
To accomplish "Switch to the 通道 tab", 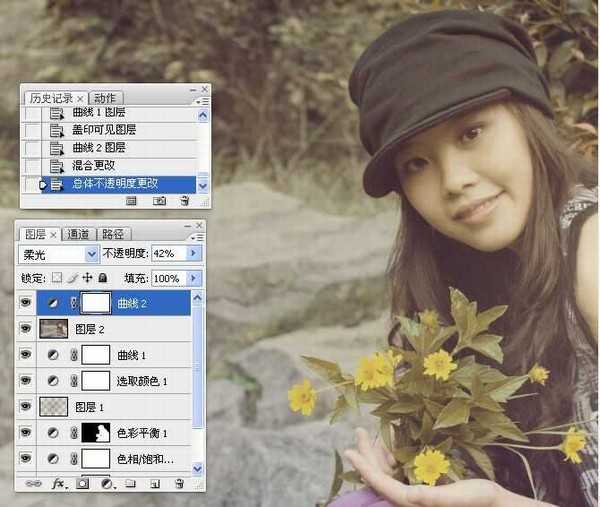I will [x=77, y=234].
